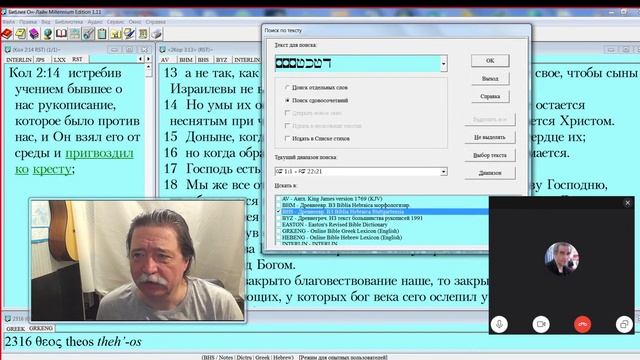640x360 pixels.
Task: Check the HEBENG Hebrew Lexicon entry
Action: coord(279,237)
